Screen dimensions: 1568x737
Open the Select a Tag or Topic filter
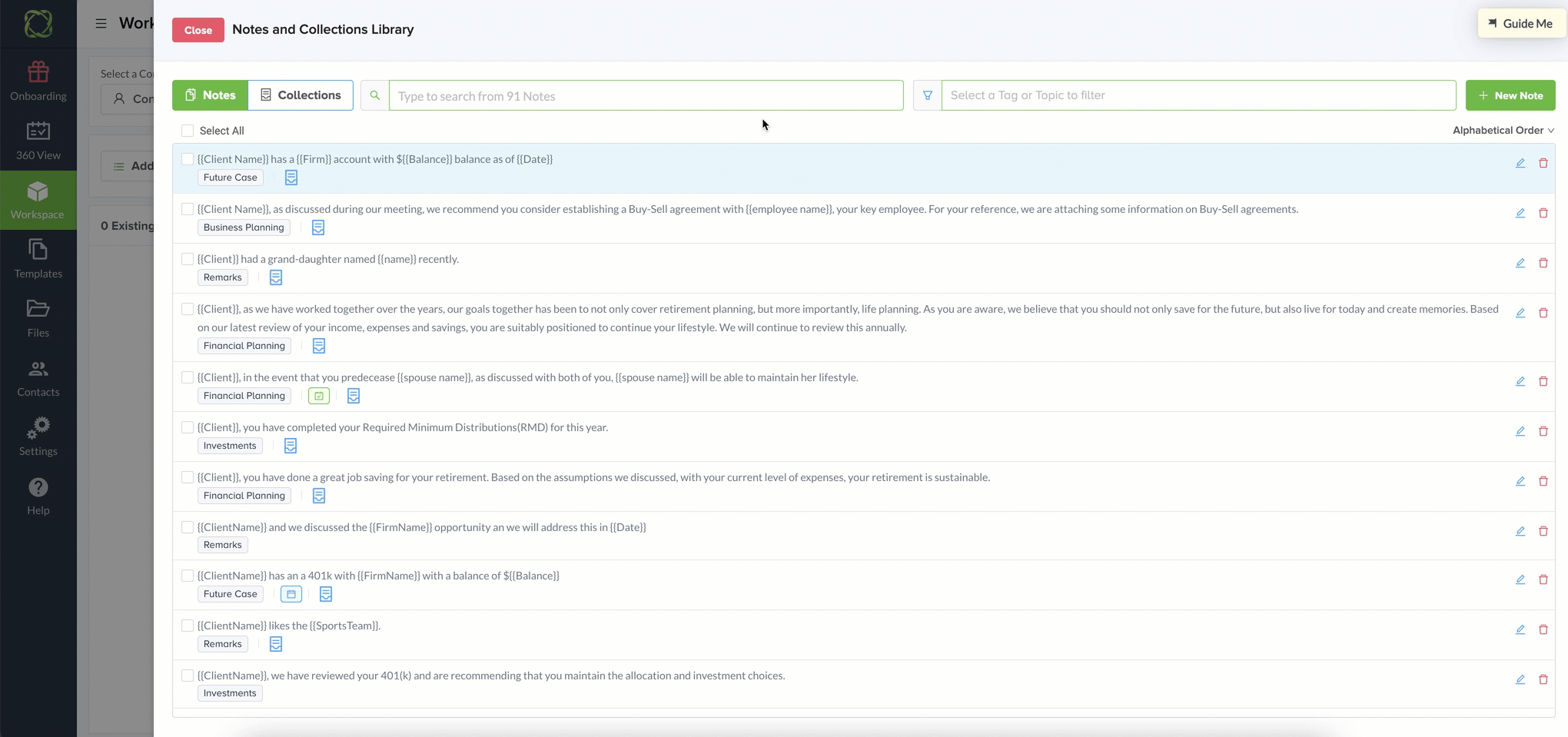tap(1198, 95)
